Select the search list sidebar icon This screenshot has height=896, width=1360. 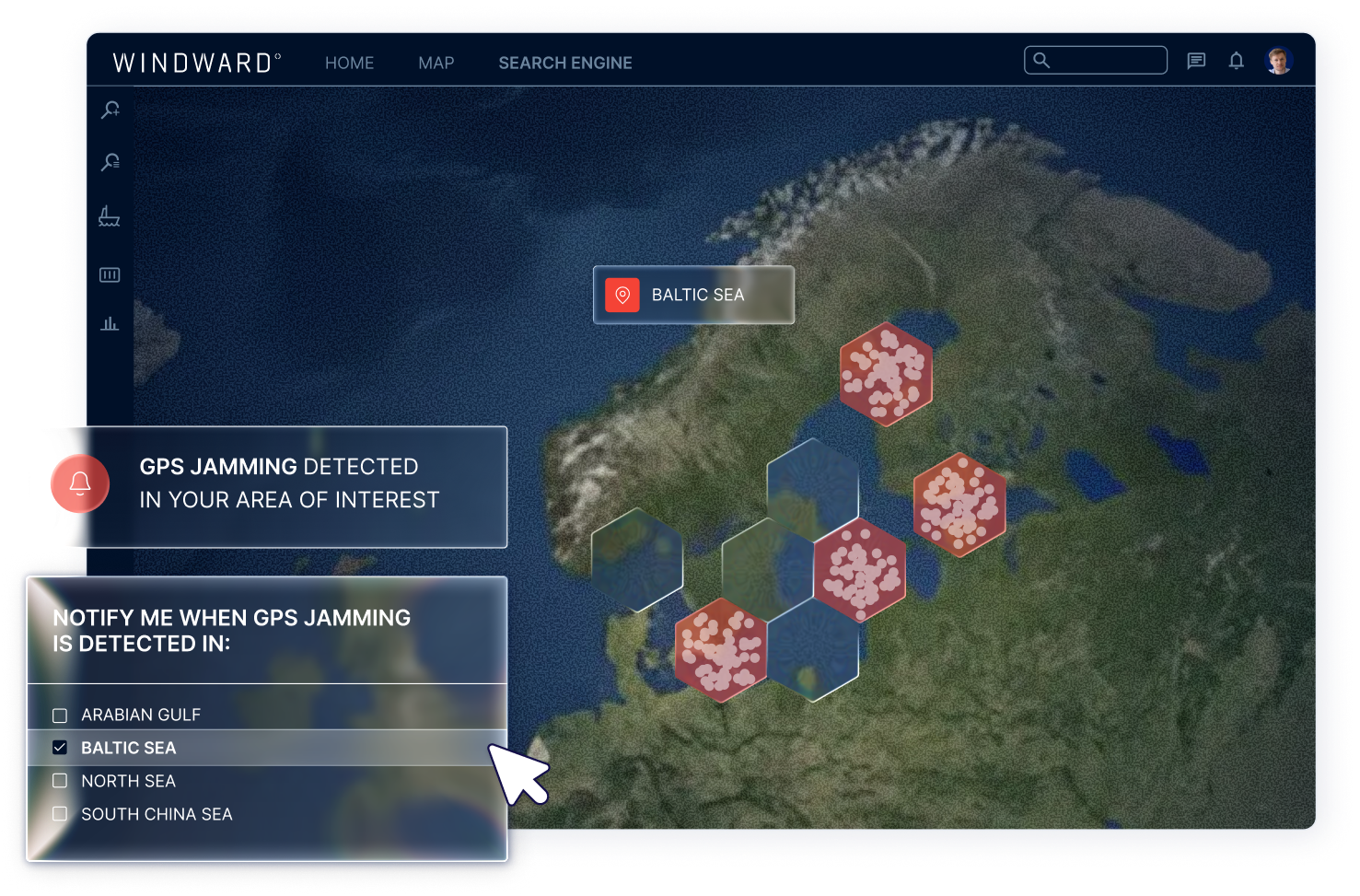pos(110,162)
